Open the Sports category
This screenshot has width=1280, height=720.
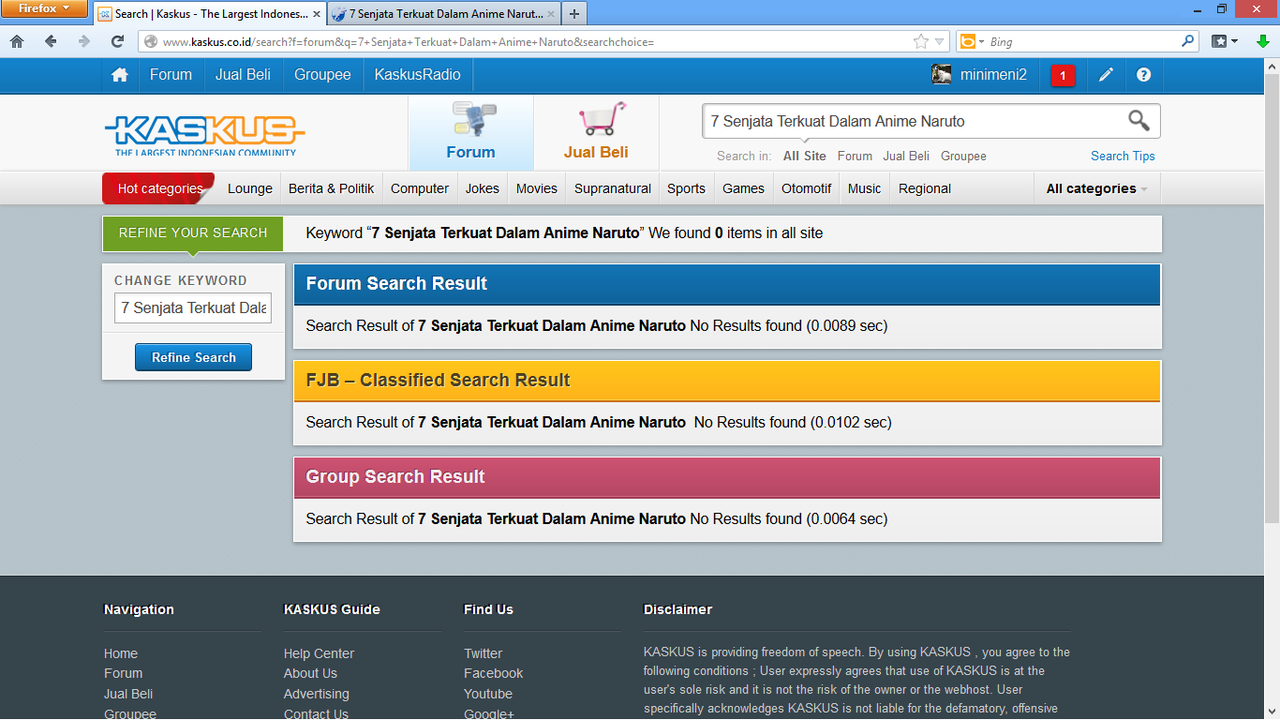coord(686,189)
